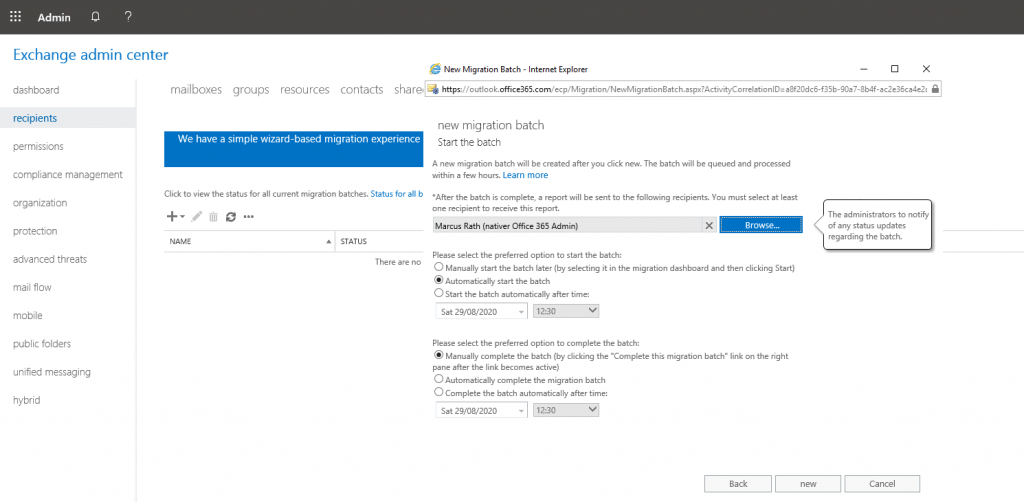1024x502 pixels.
Task: Open the start time 12:30 dropdown
Action: coord(566,311)
